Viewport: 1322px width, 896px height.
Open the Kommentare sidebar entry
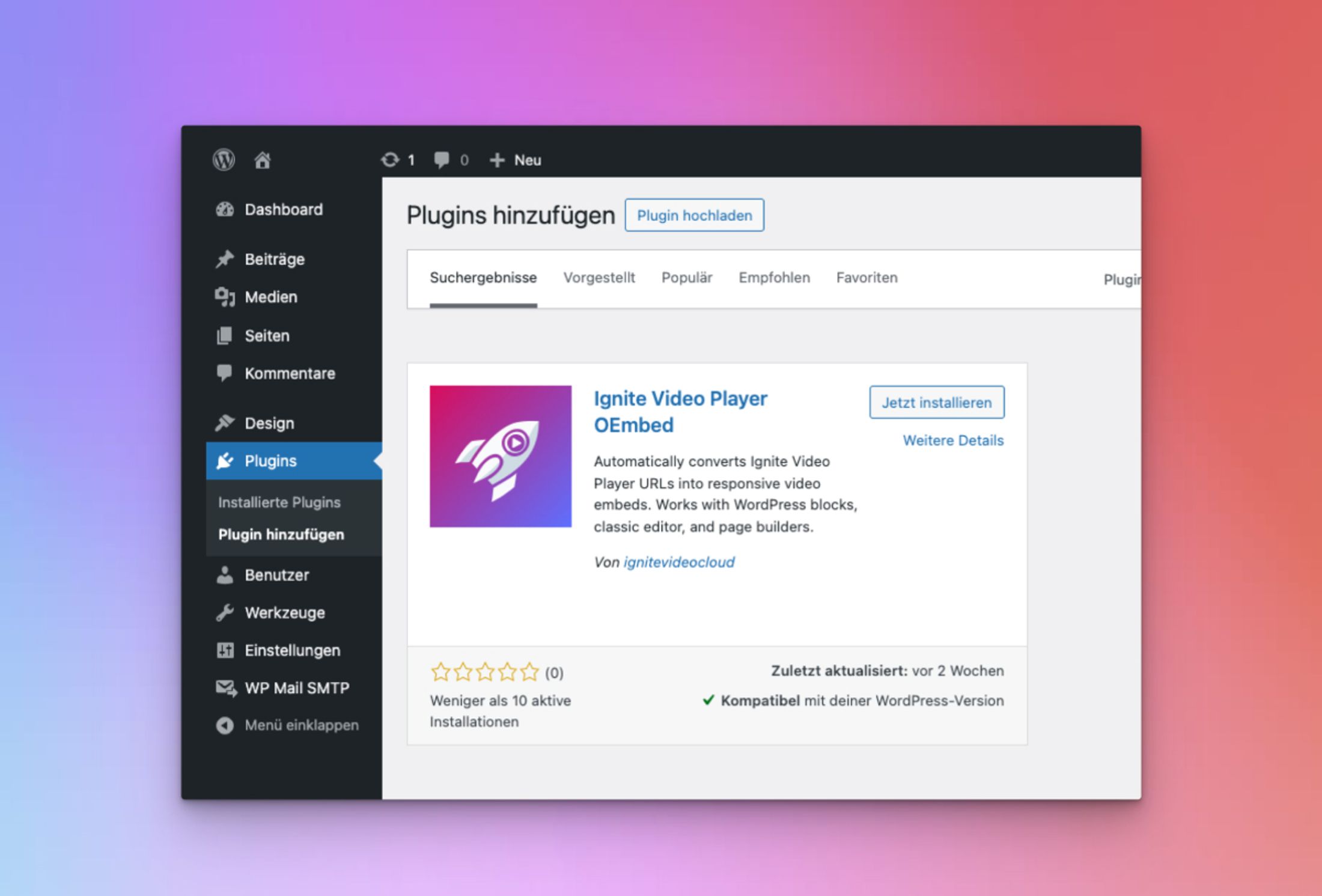coord(290,373)
